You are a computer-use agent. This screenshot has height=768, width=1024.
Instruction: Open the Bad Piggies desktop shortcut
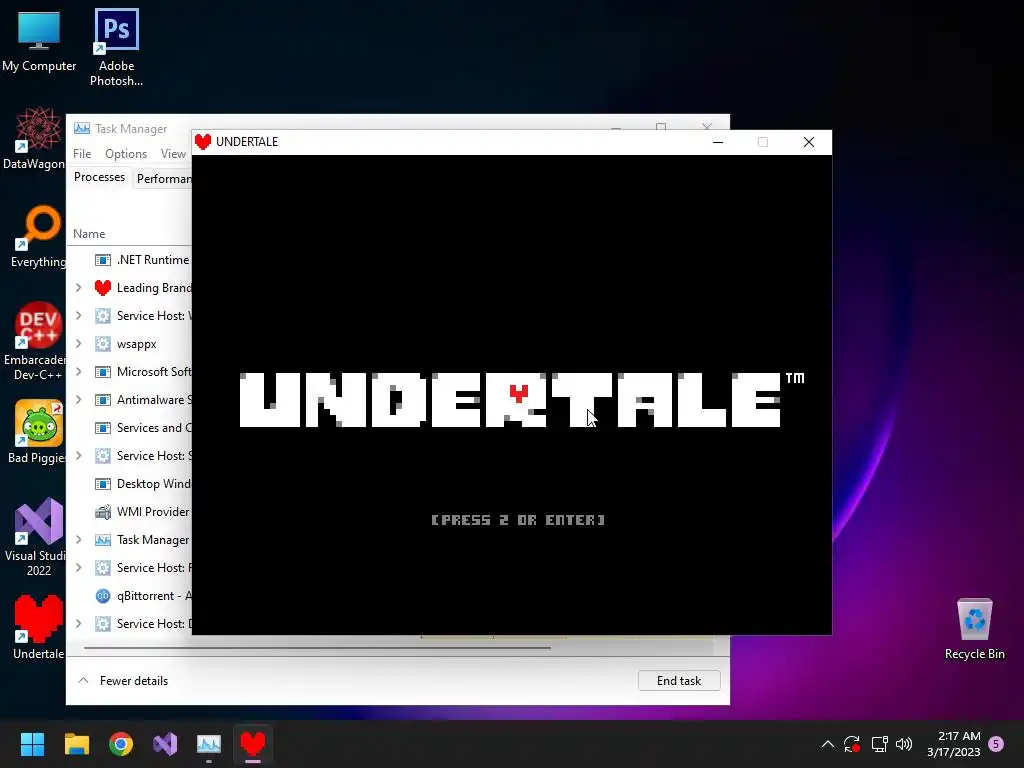(37, 431)
